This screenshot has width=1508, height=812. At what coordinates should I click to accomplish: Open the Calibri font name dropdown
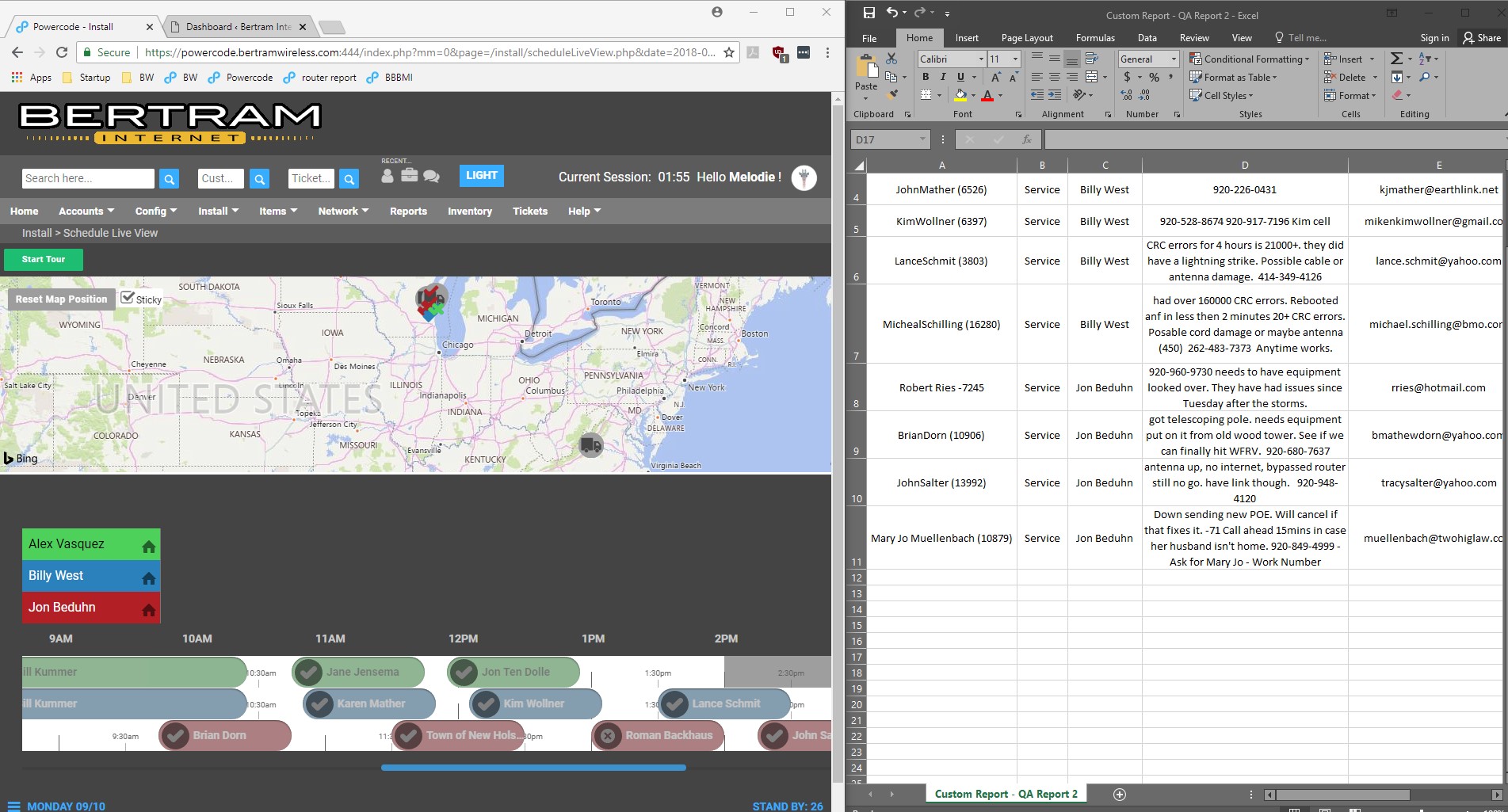click(981, 59)
